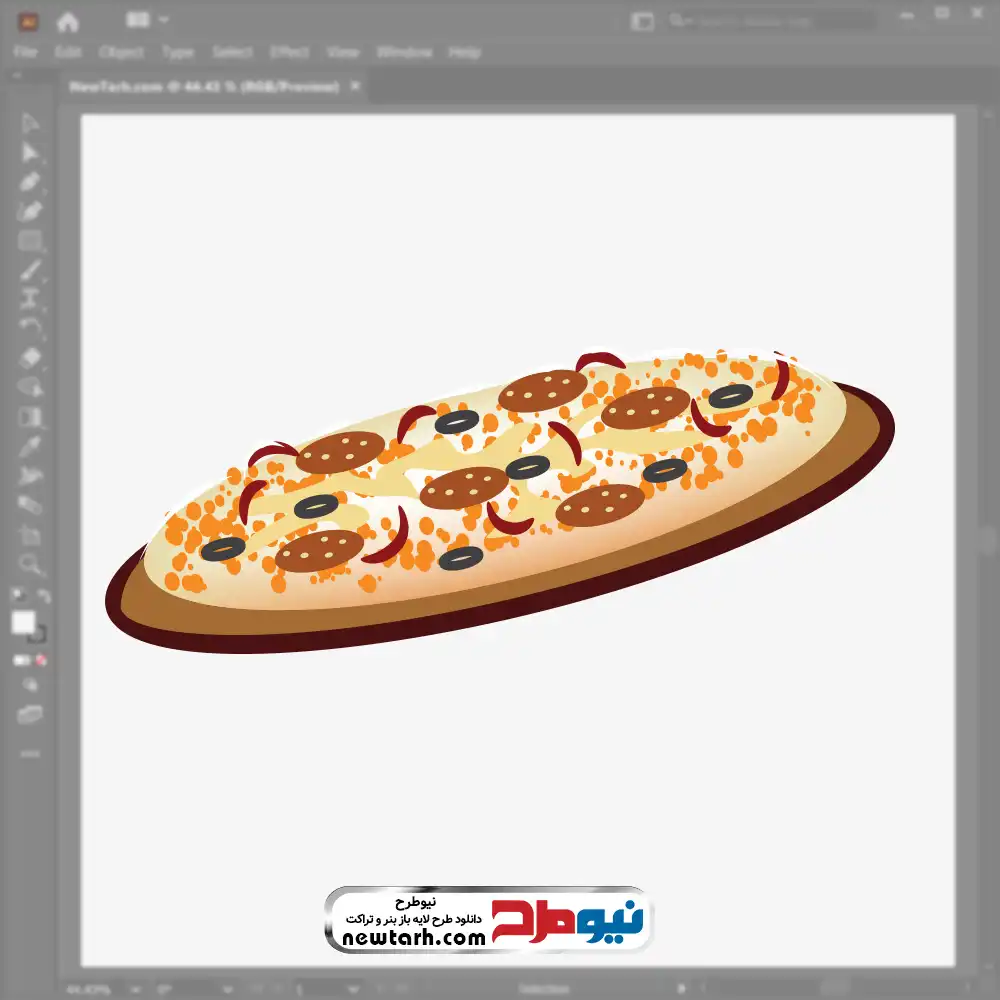The image size is (1000, 1000).
Task: Select the Type tool
Action: click(x=30, y=298)
